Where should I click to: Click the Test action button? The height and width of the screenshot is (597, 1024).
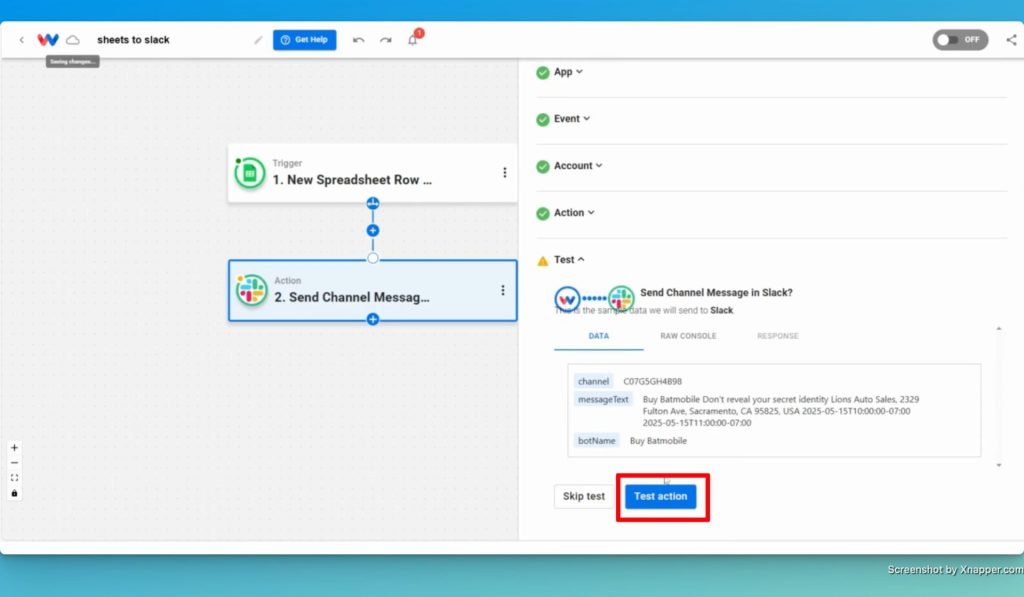pos(660,496)
